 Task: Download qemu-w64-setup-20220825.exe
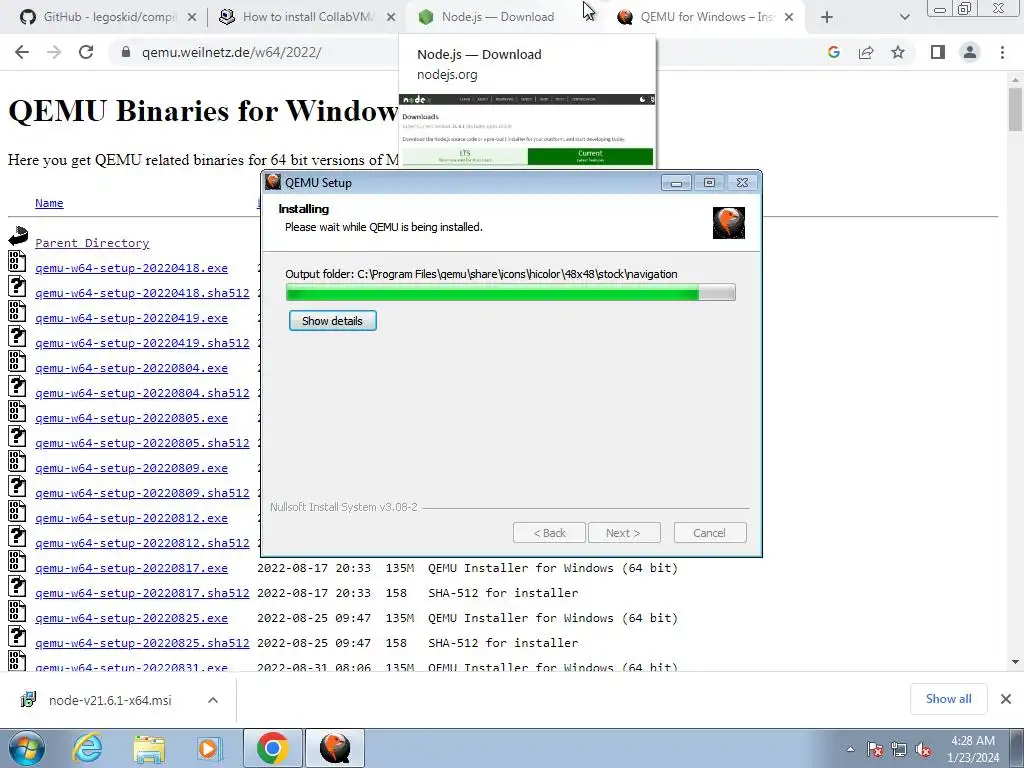tap(131, 618)
